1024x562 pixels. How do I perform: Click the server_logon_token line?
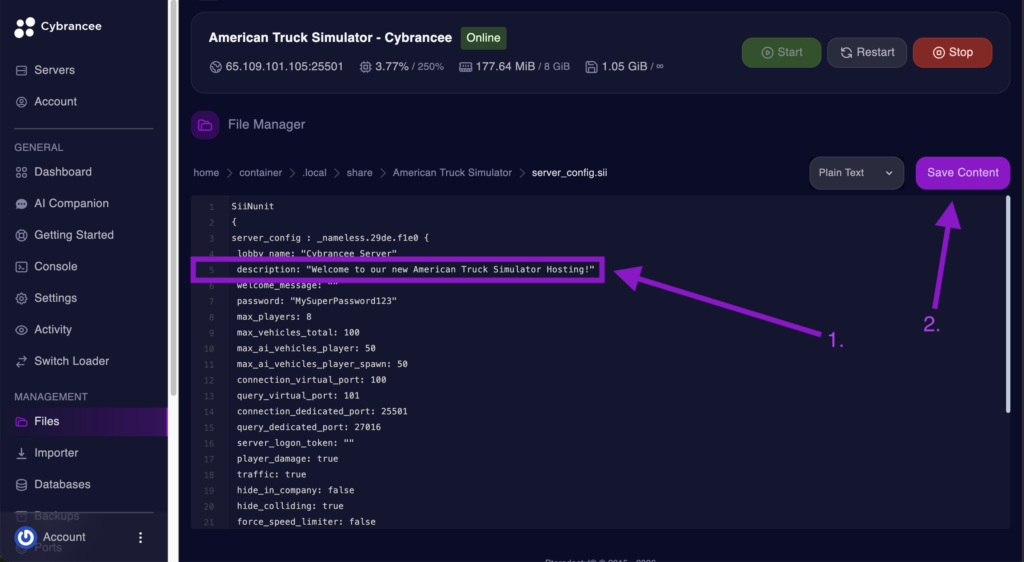tap(295, 443)
